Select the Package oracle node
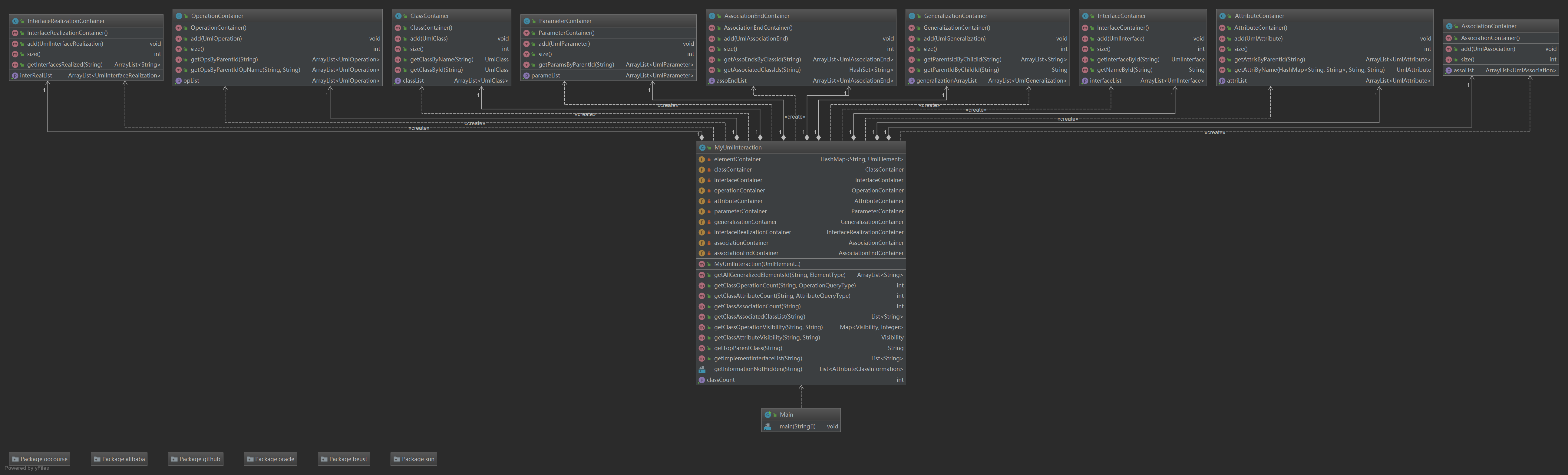Viewport: 1568px width, 475px height. coord(270,459)
